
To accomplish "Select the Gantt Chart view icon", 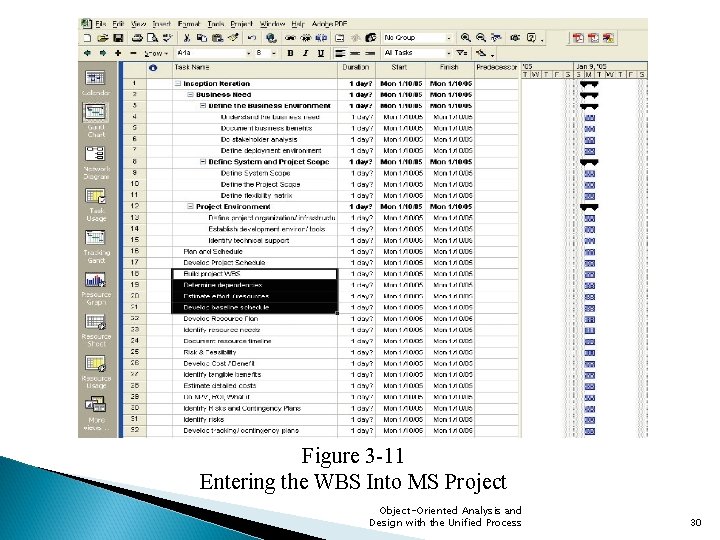I will tap(96, 112).
